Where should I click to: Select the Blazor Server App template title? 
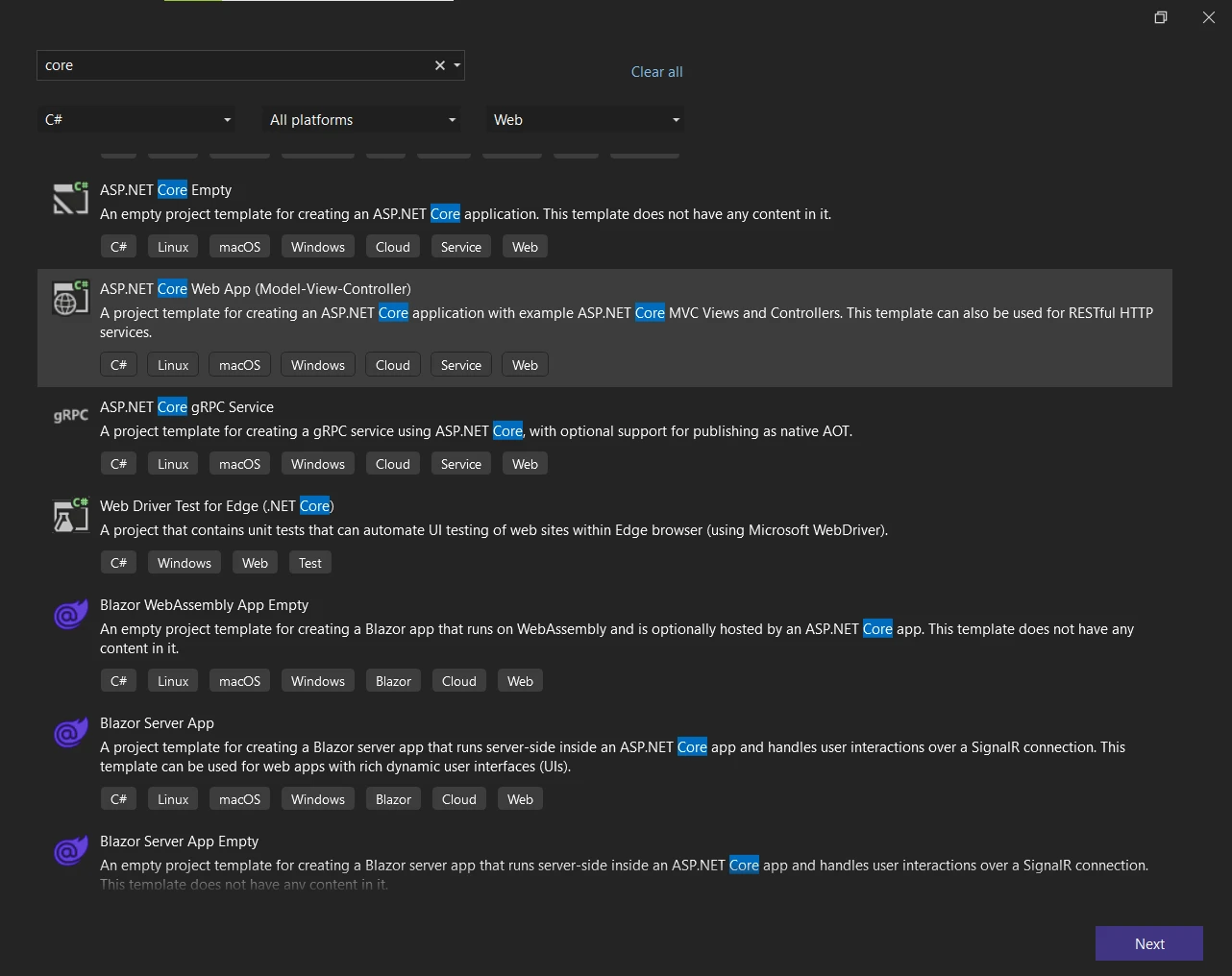click(x=157, y=723)
